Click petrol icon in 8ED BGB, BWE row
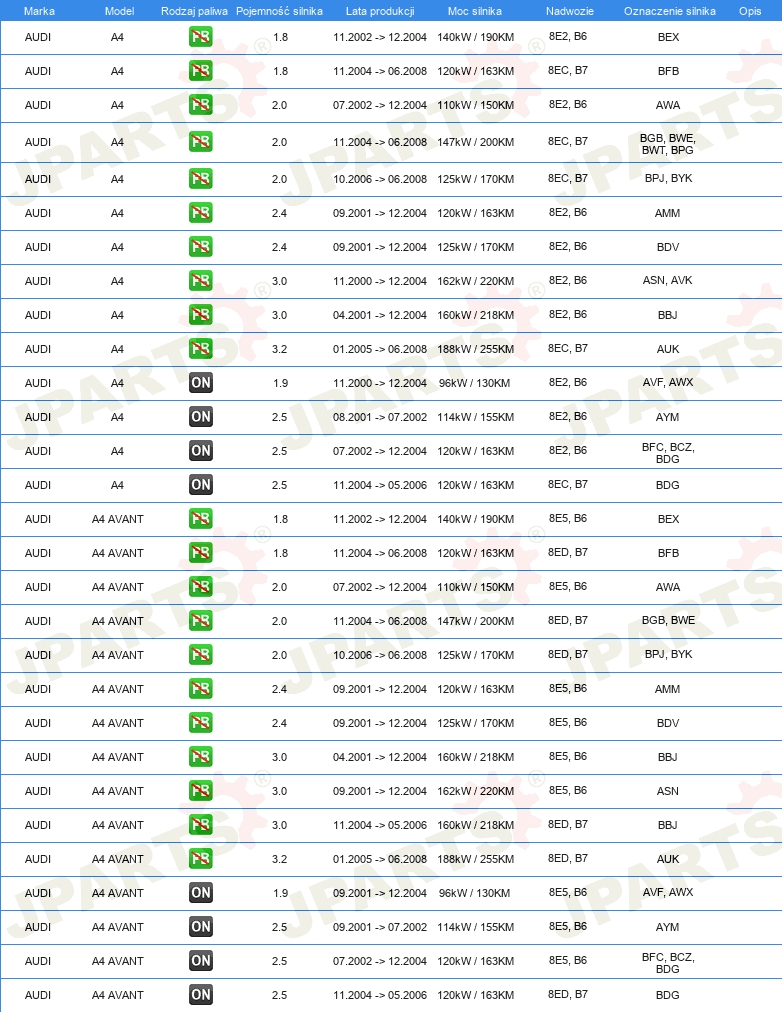The height and width of the screenshot is (1012, 782). click(x=201, y=621)
